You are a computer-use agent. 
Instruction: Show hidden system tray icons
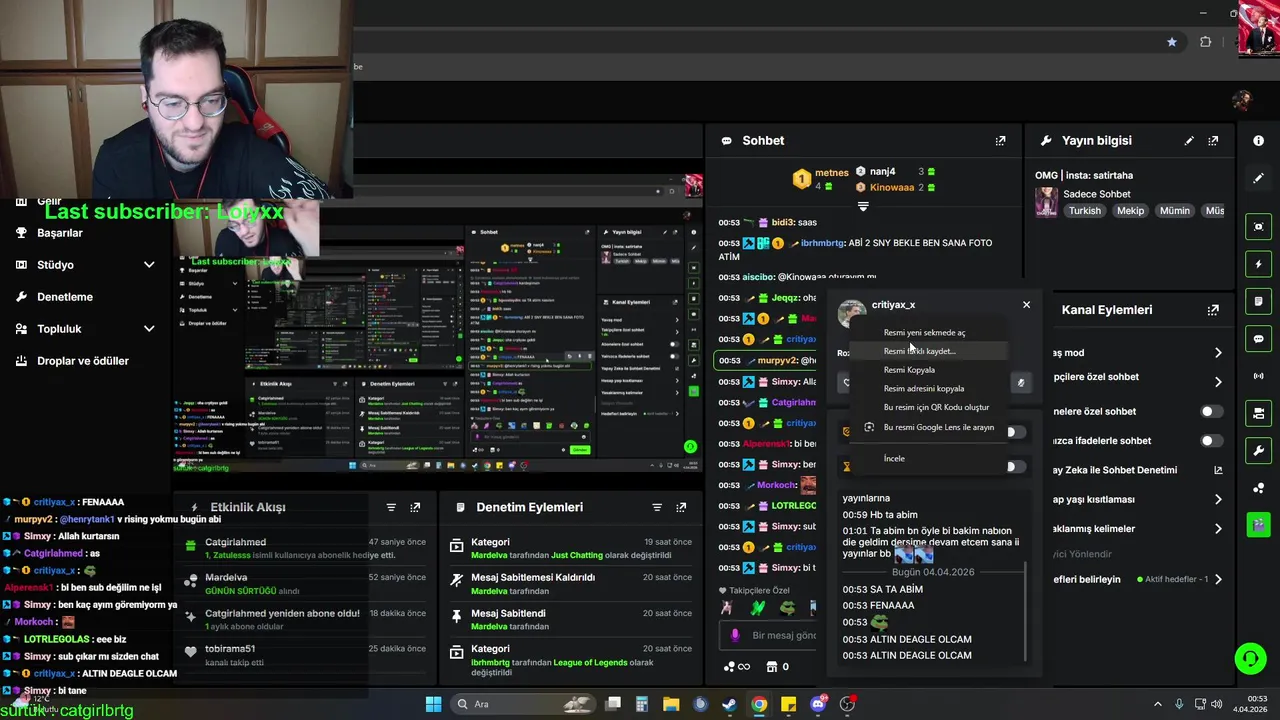[x=1158, y=704]
